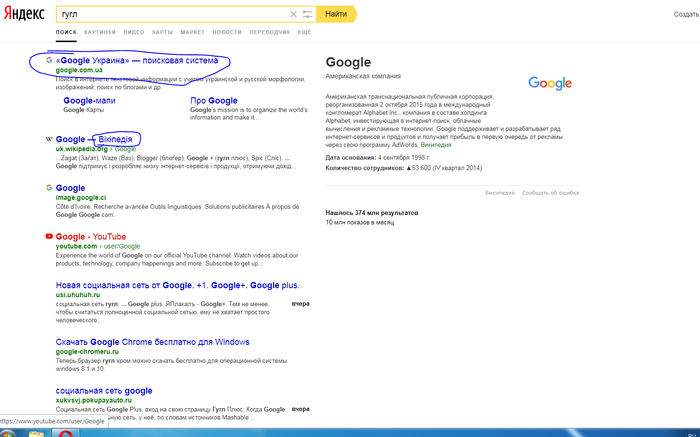Click the Opera browser icon in taskbar

pyautogui.click(x=66, y=433)
